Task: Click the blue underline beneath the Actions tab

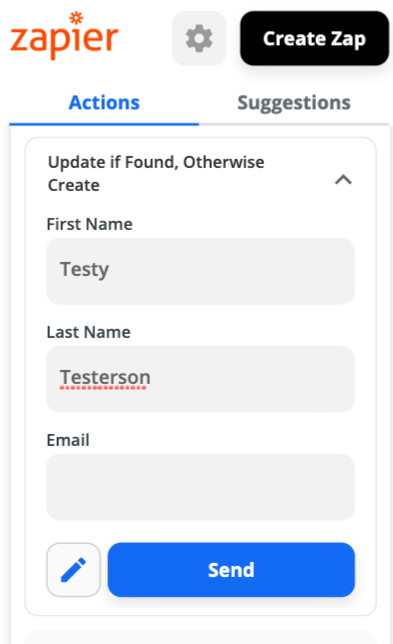Action: point(104,124)
